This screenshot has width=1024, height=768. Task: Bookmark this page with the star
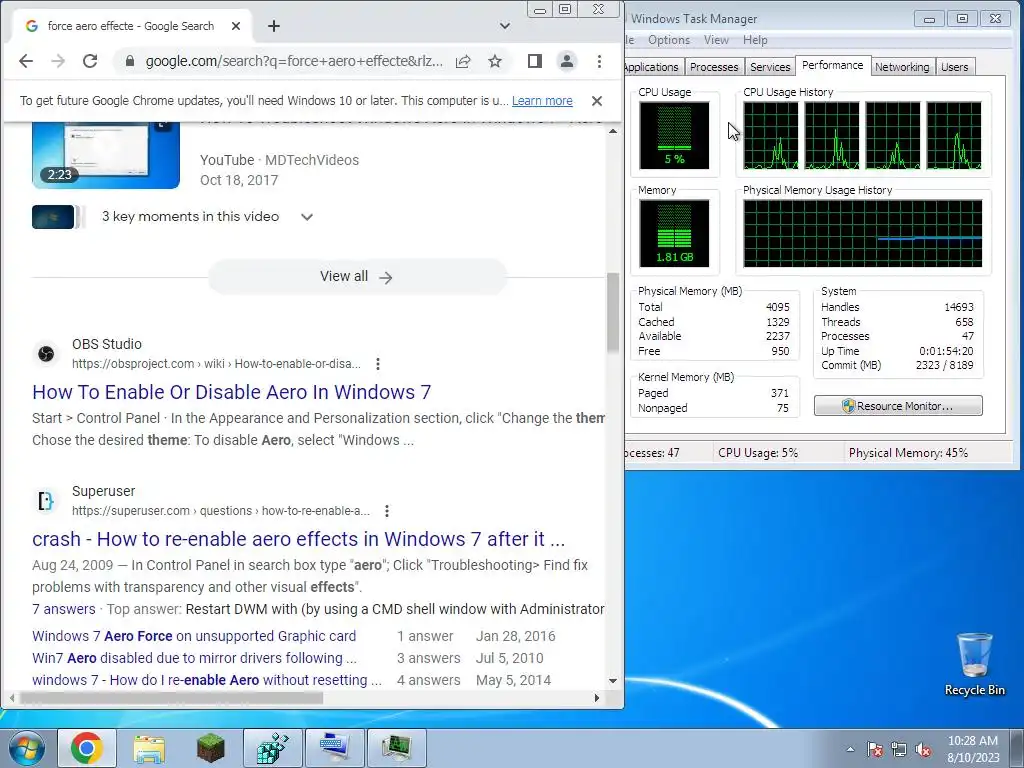coord(495,61)
